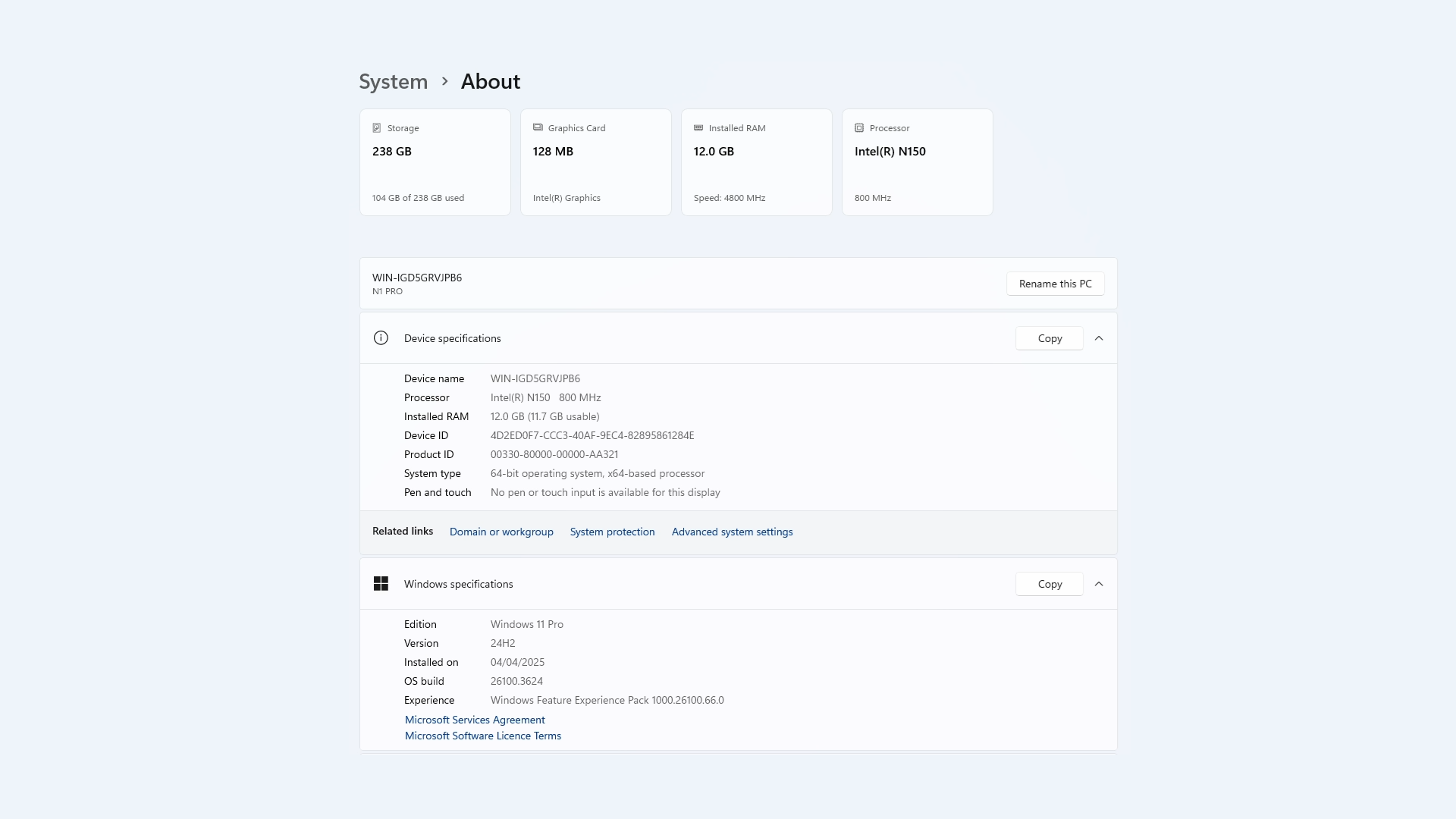The image size is (1456, 819).
Task: Open the Processor Intel(R) N150 card
Action: [918, 162]
